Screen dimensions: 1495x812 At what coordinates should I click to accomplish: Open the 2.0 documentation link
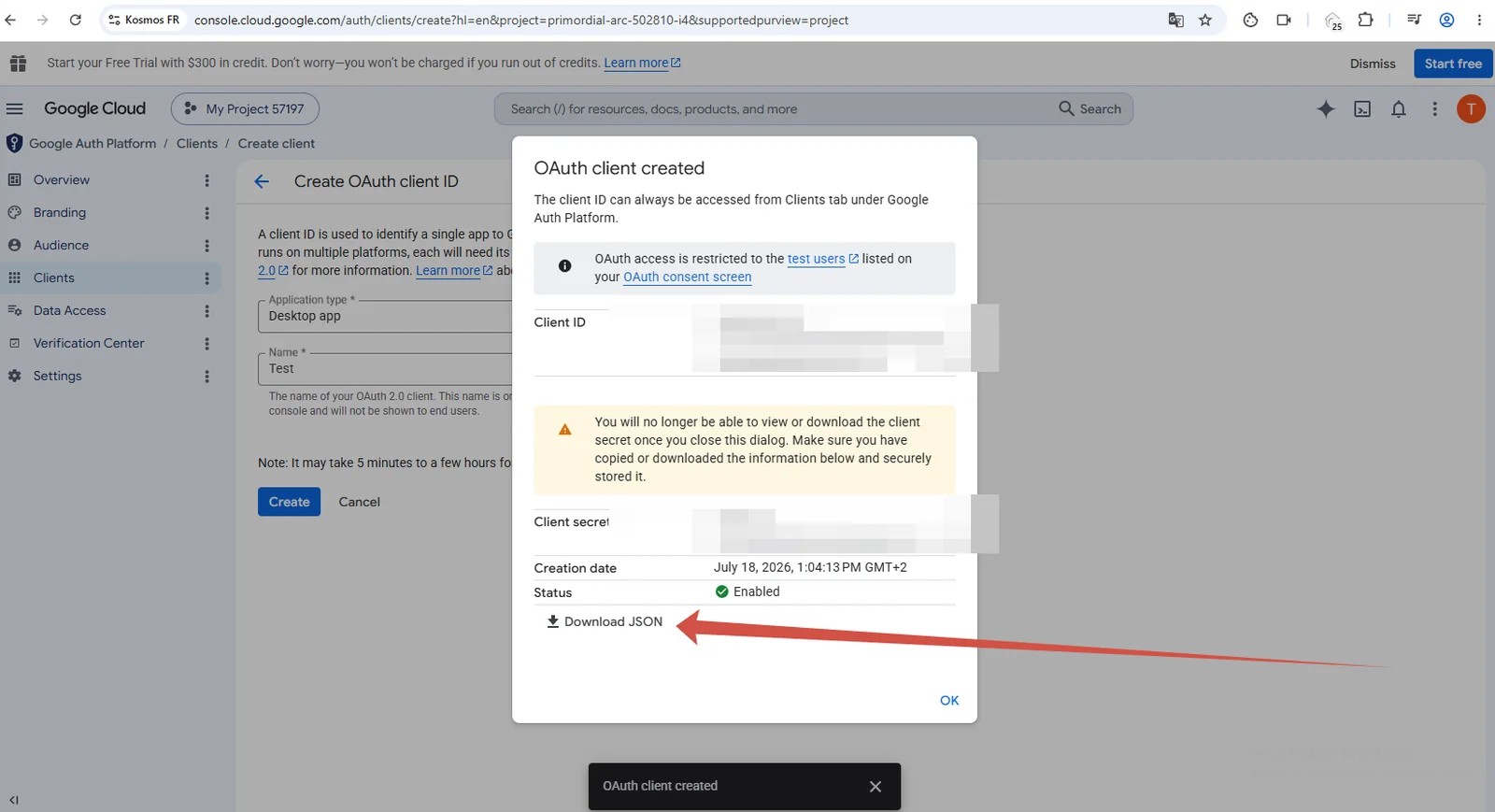tap(273, 270)
